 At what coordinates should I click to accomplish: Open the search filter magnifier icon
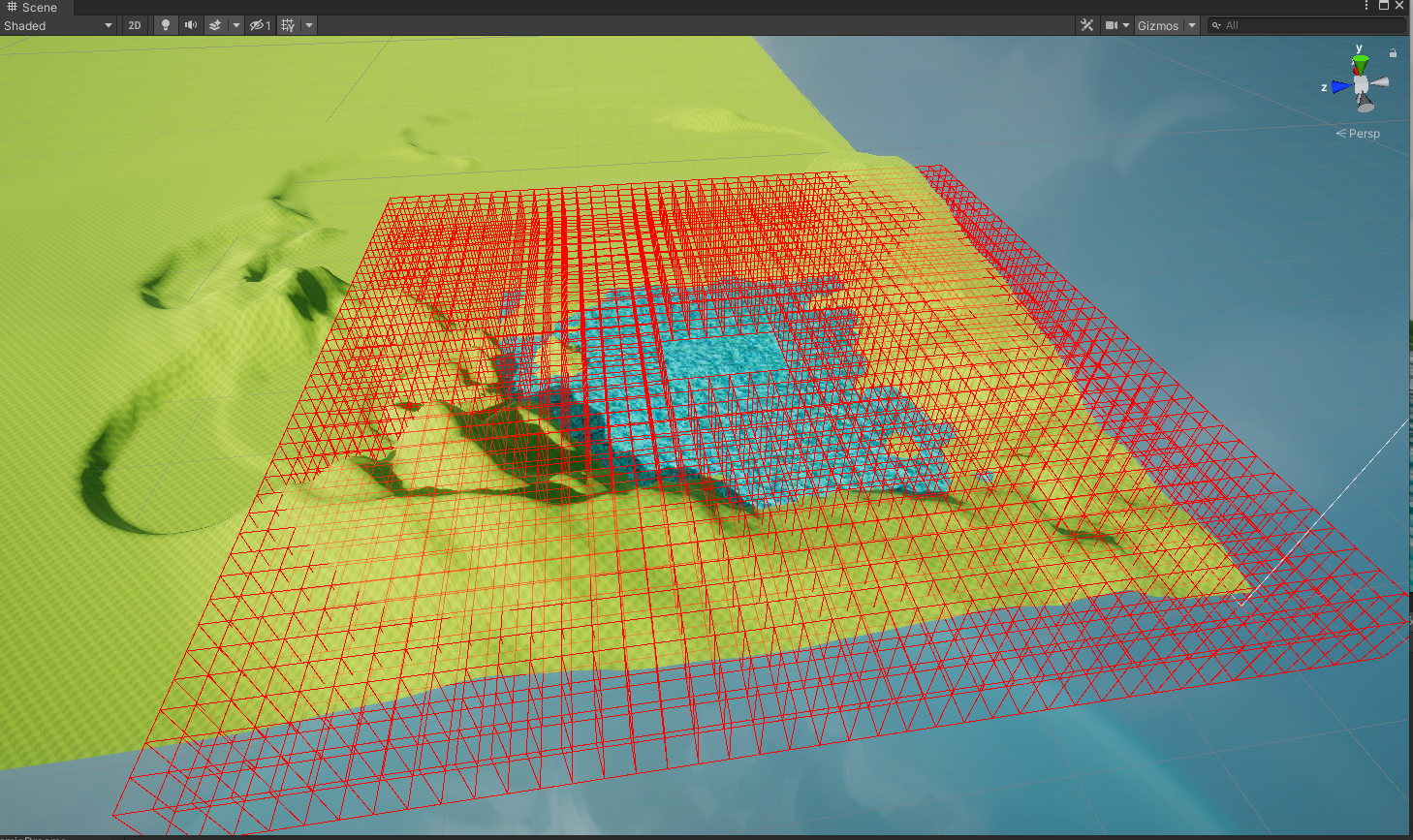1216,25
